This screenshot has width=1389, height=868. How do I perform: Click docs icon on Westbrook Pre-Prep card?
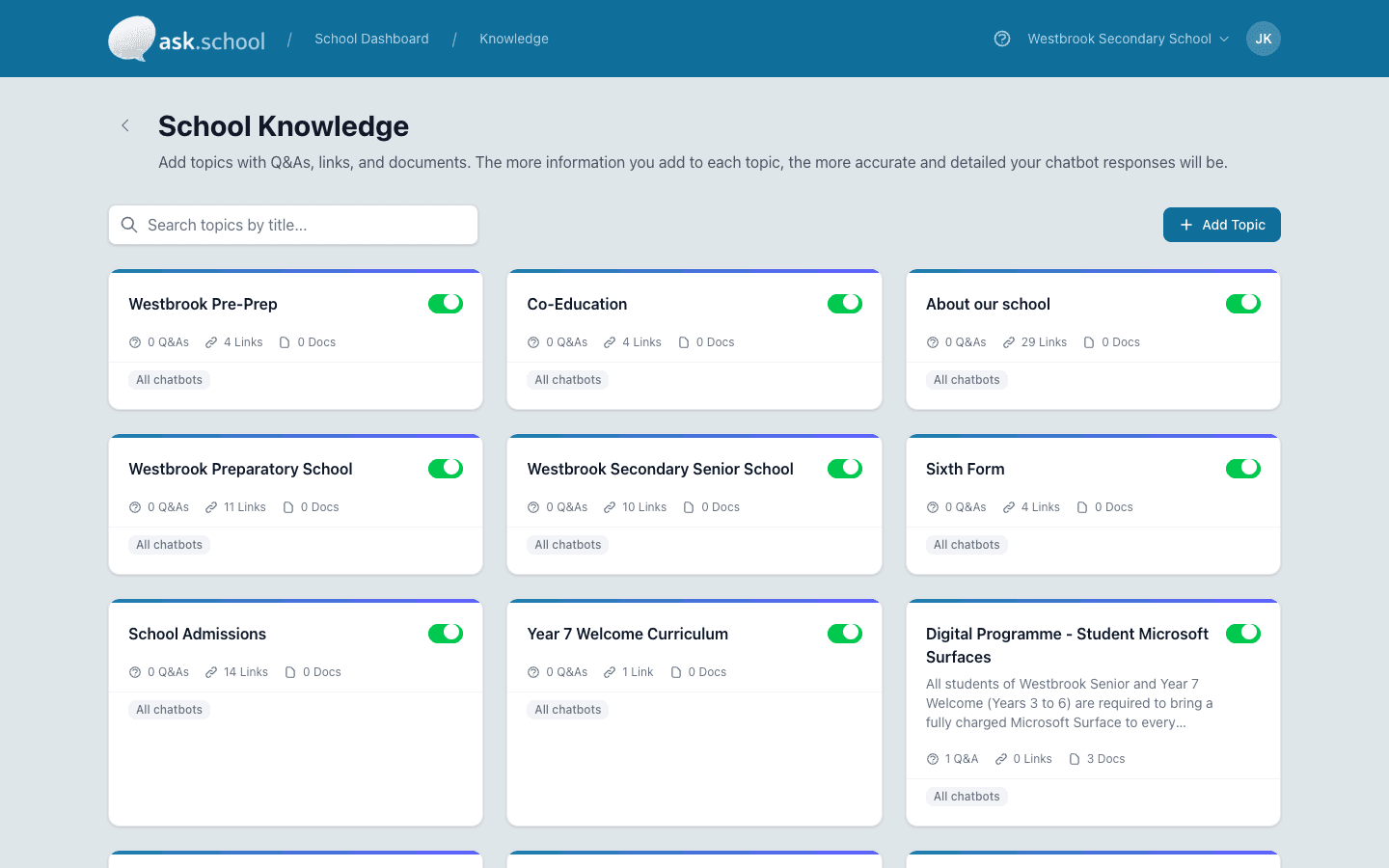(x=285, y=342)
